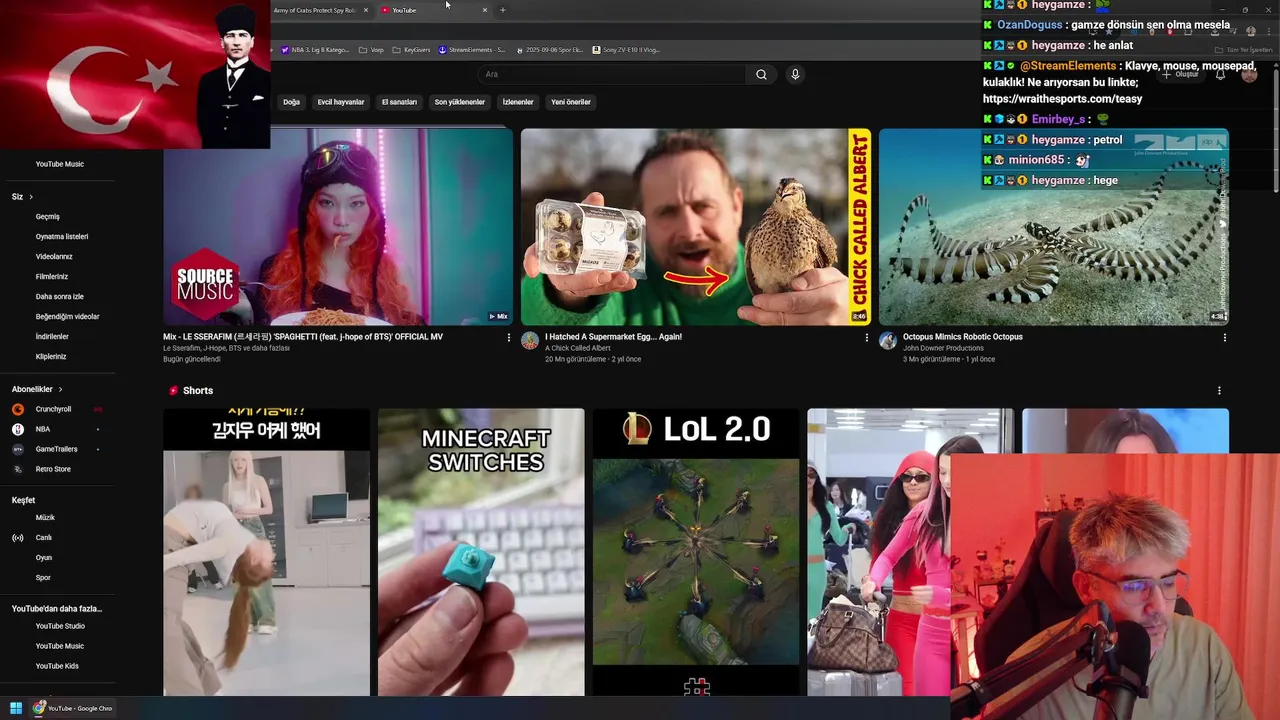Open Beğendiğim videolar list

pyautogui.click(x=67, y=317)
